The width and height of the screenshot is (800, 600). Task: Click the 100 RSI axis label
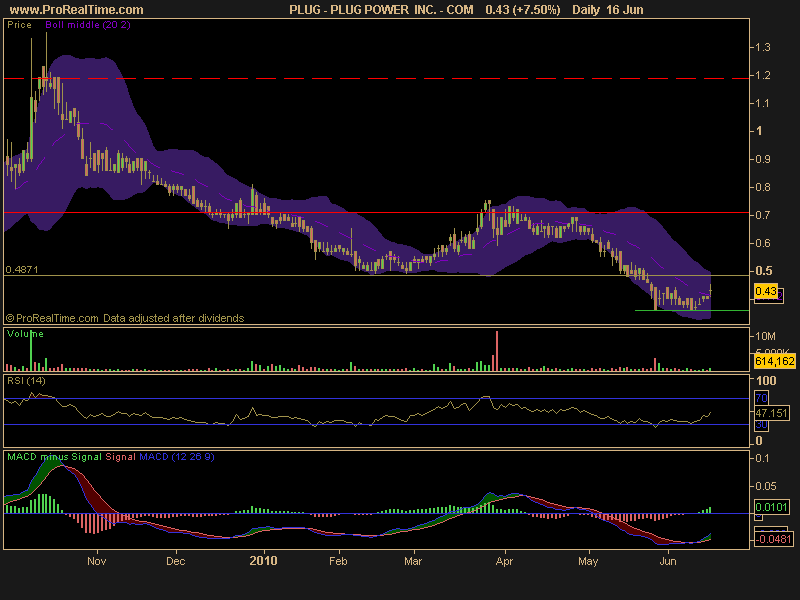click(766, 381)
